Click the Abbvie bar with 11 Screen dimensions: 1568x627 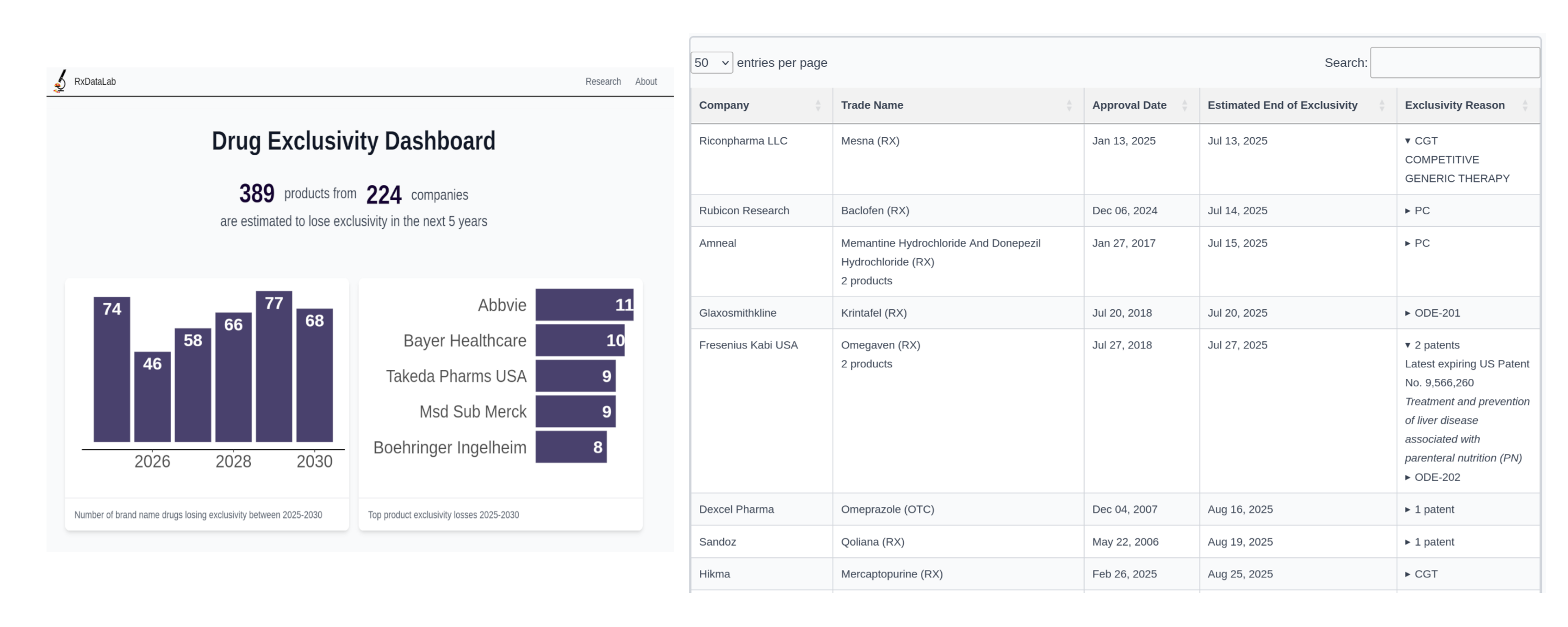point(584,305)
